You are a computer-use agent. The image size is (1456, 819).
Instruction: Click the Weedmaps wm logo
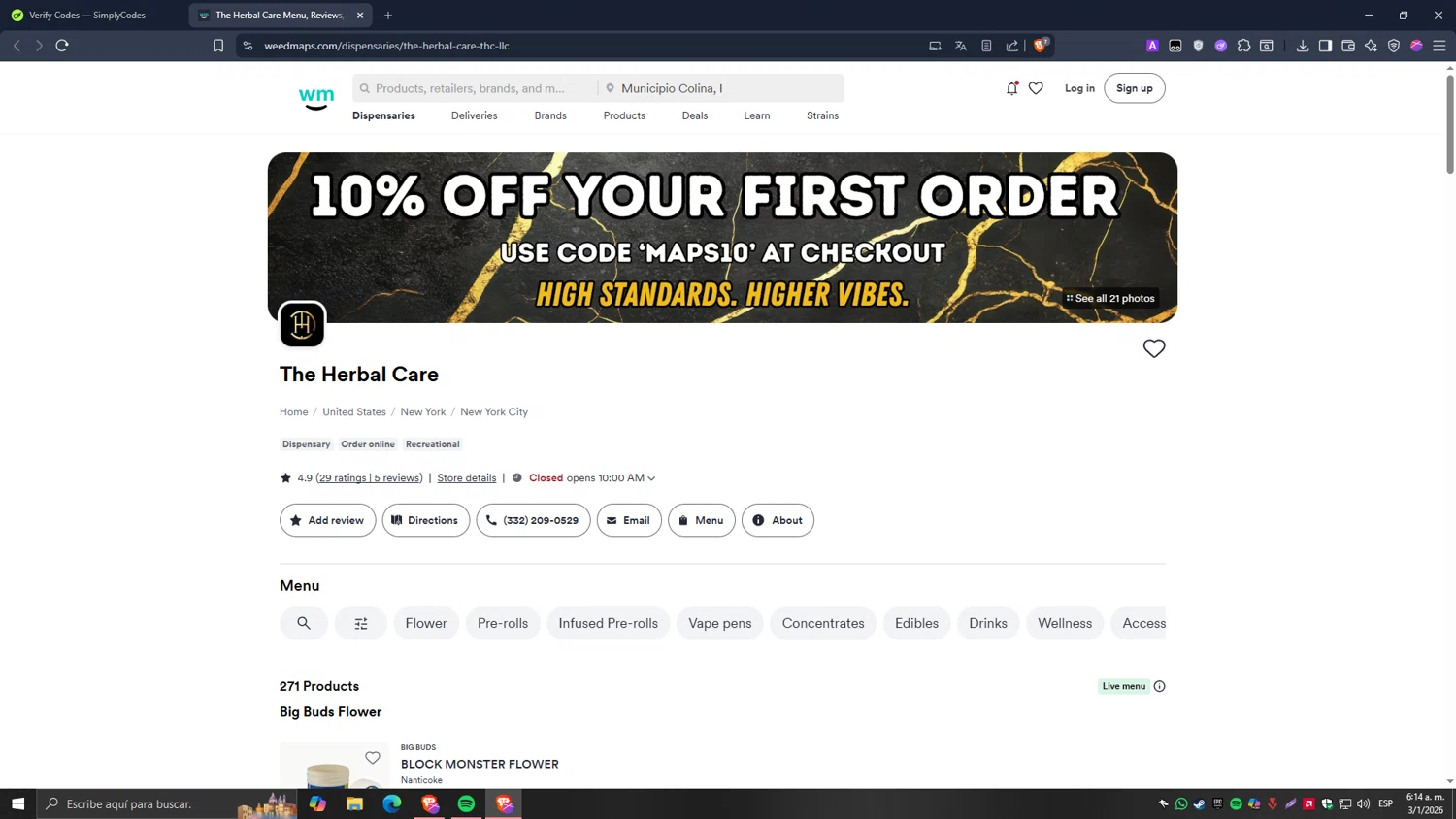[x=315, y=98]
